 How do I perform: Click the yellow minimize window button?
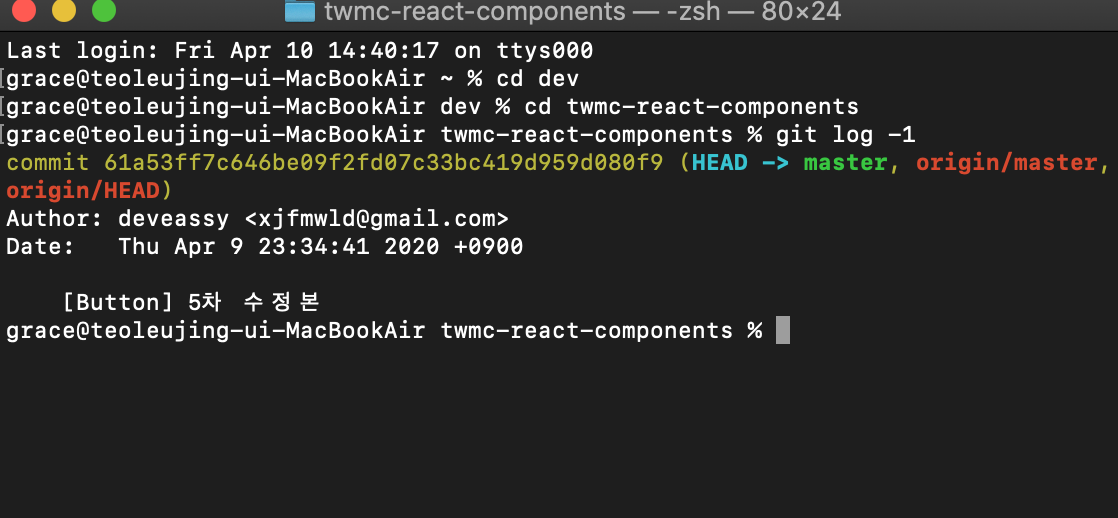(64, 9)
